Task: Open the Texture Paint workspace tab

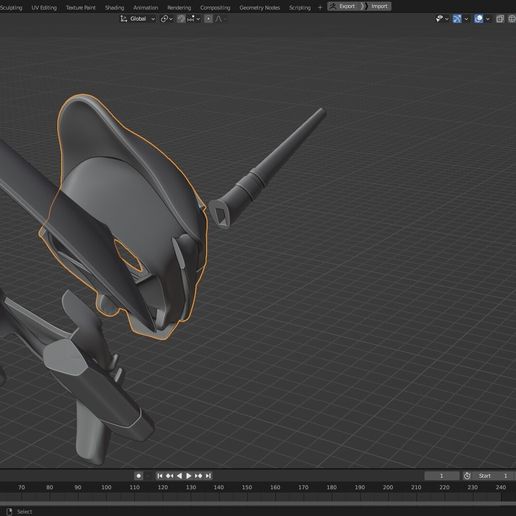Action: click(80, 7)
